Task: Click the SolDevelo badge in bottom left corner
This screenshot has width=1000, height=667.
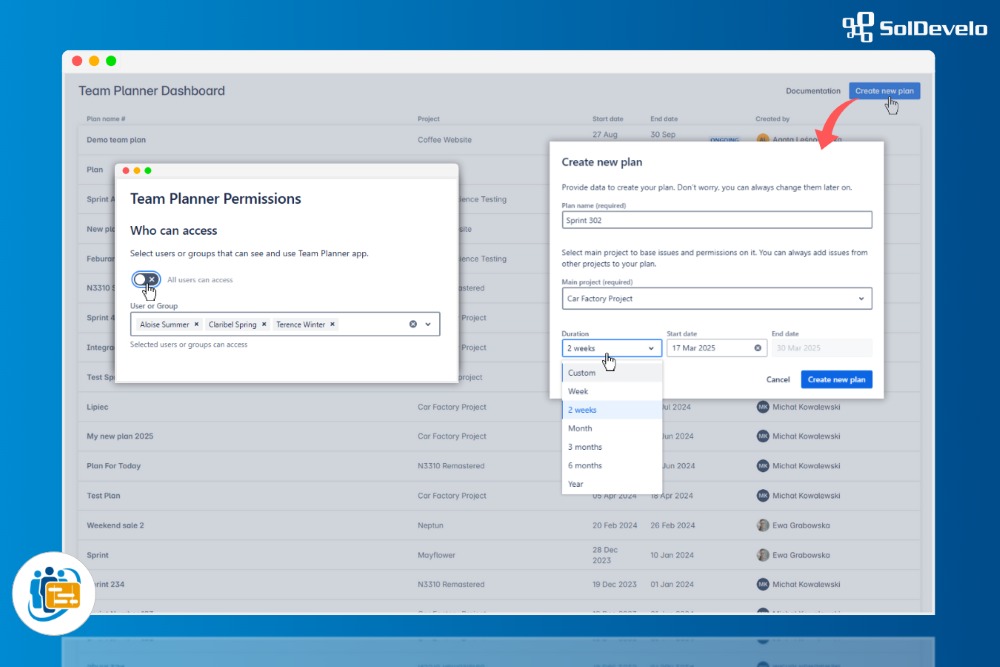Action: coord(53,593)
